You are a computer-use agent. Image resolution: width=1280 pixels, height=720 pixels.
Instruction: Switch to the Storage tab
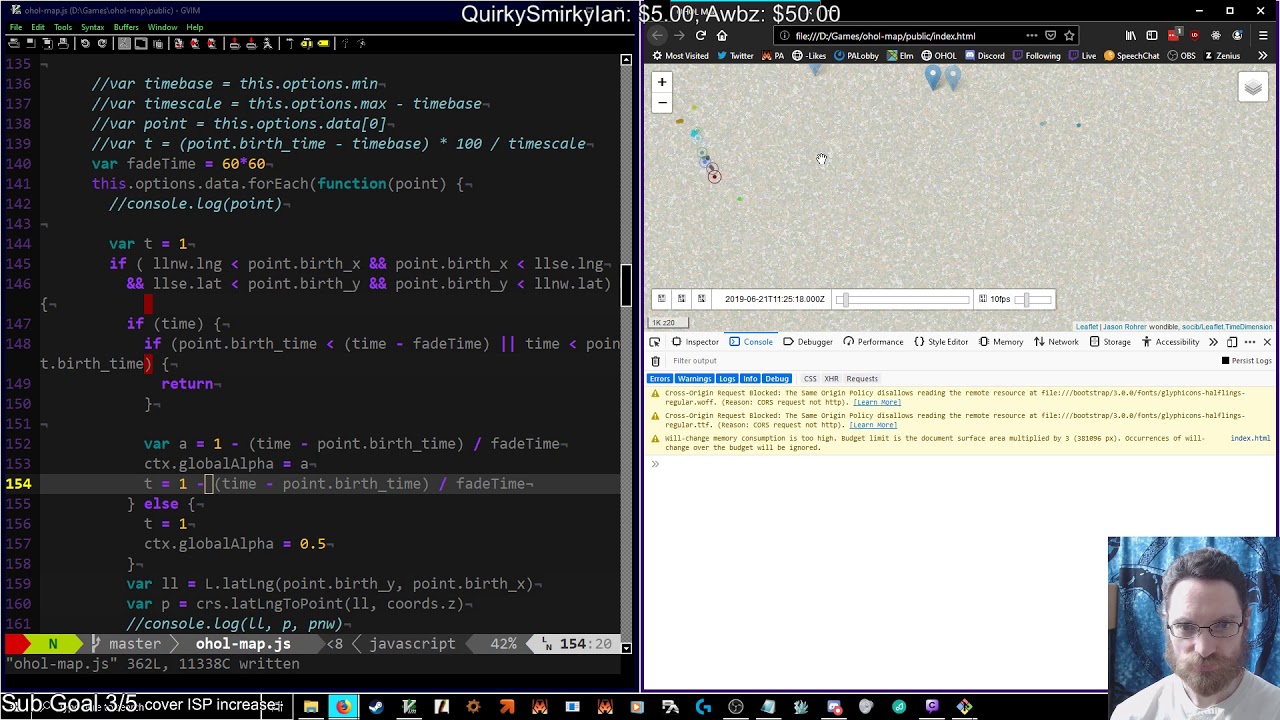pos(1109,342)
